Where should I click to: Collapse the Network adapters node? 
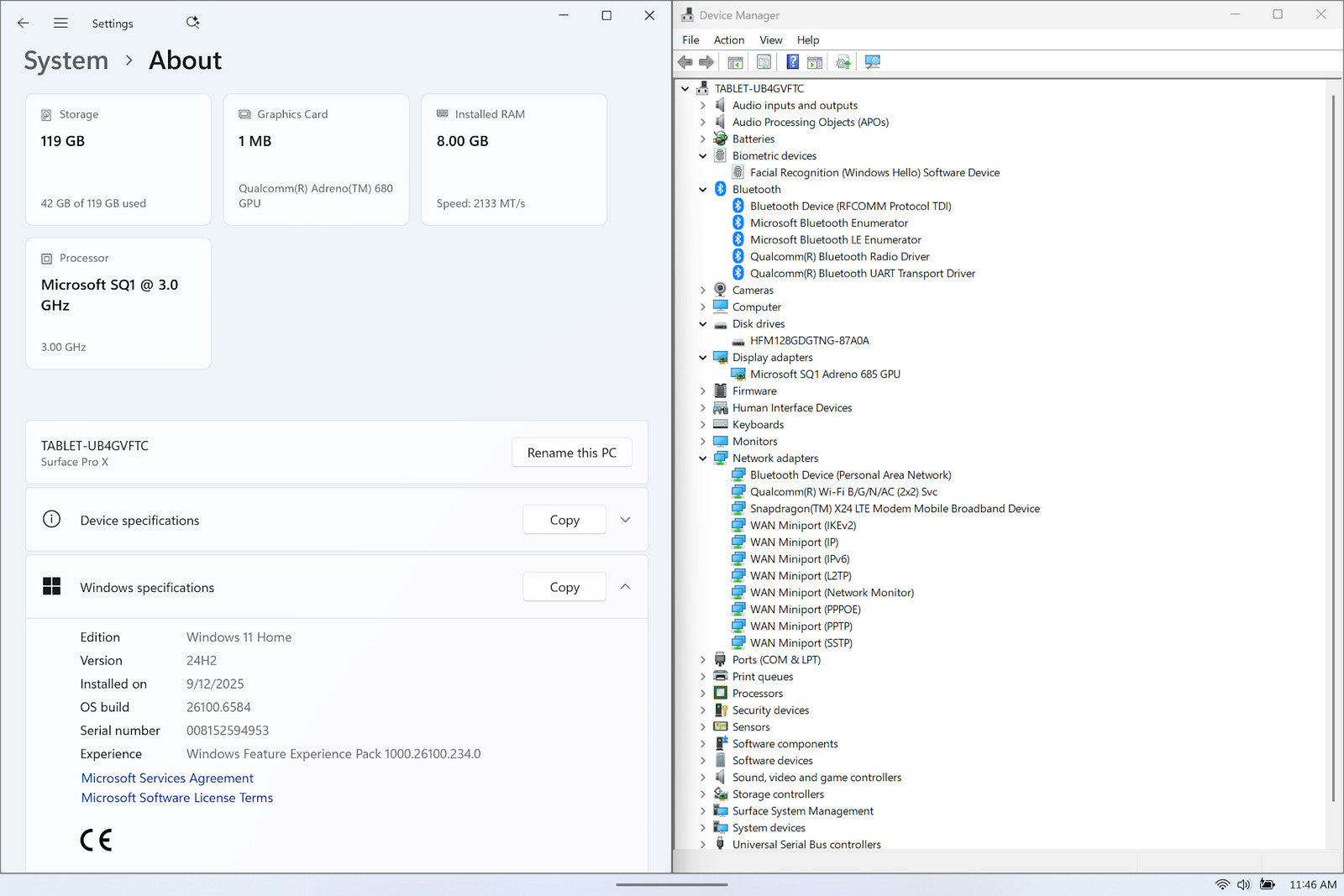coord(703,458)
